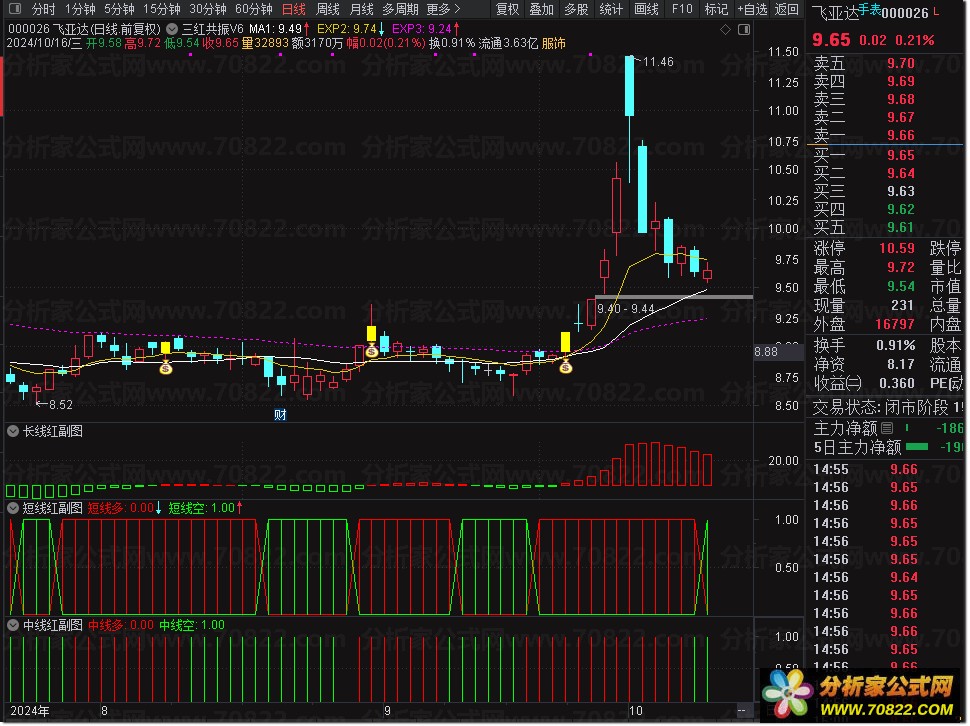Image resolution: width=970 pixels, height=726 pixels.
Task: Click the diamond icon above the main chart
Action: click(x=726, y=29)
